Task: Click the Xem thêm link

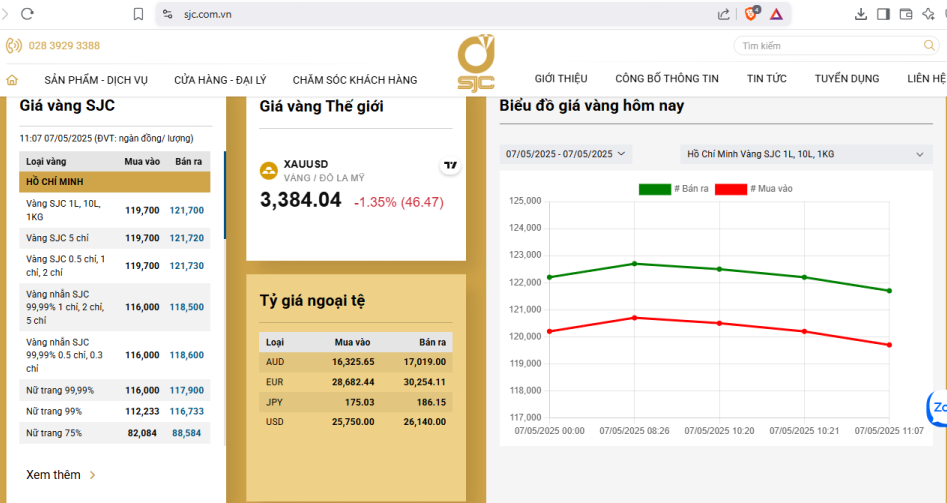Action: 53,475
